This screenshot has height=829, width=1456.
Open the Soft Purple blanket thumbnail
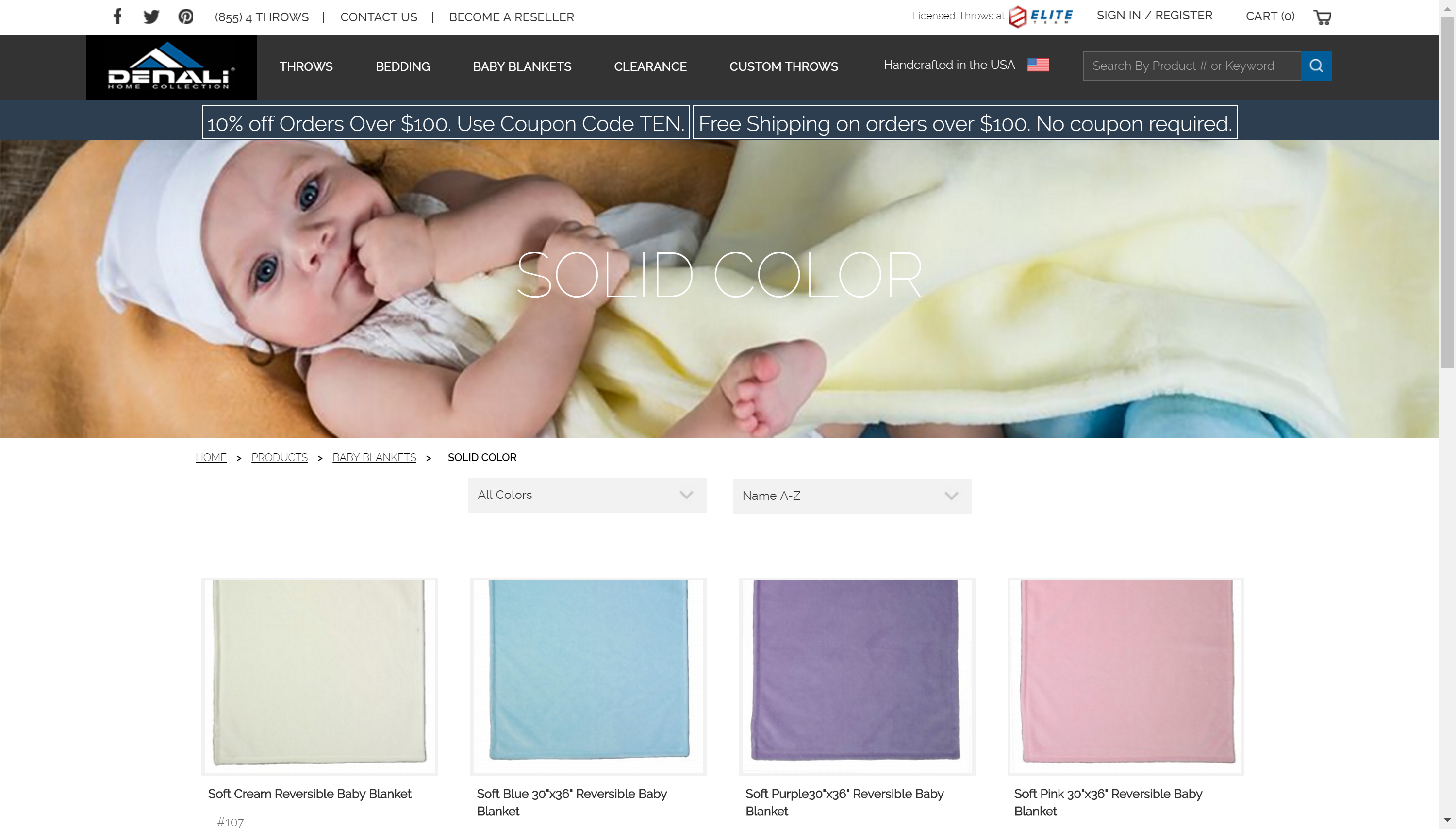(857, 677)
